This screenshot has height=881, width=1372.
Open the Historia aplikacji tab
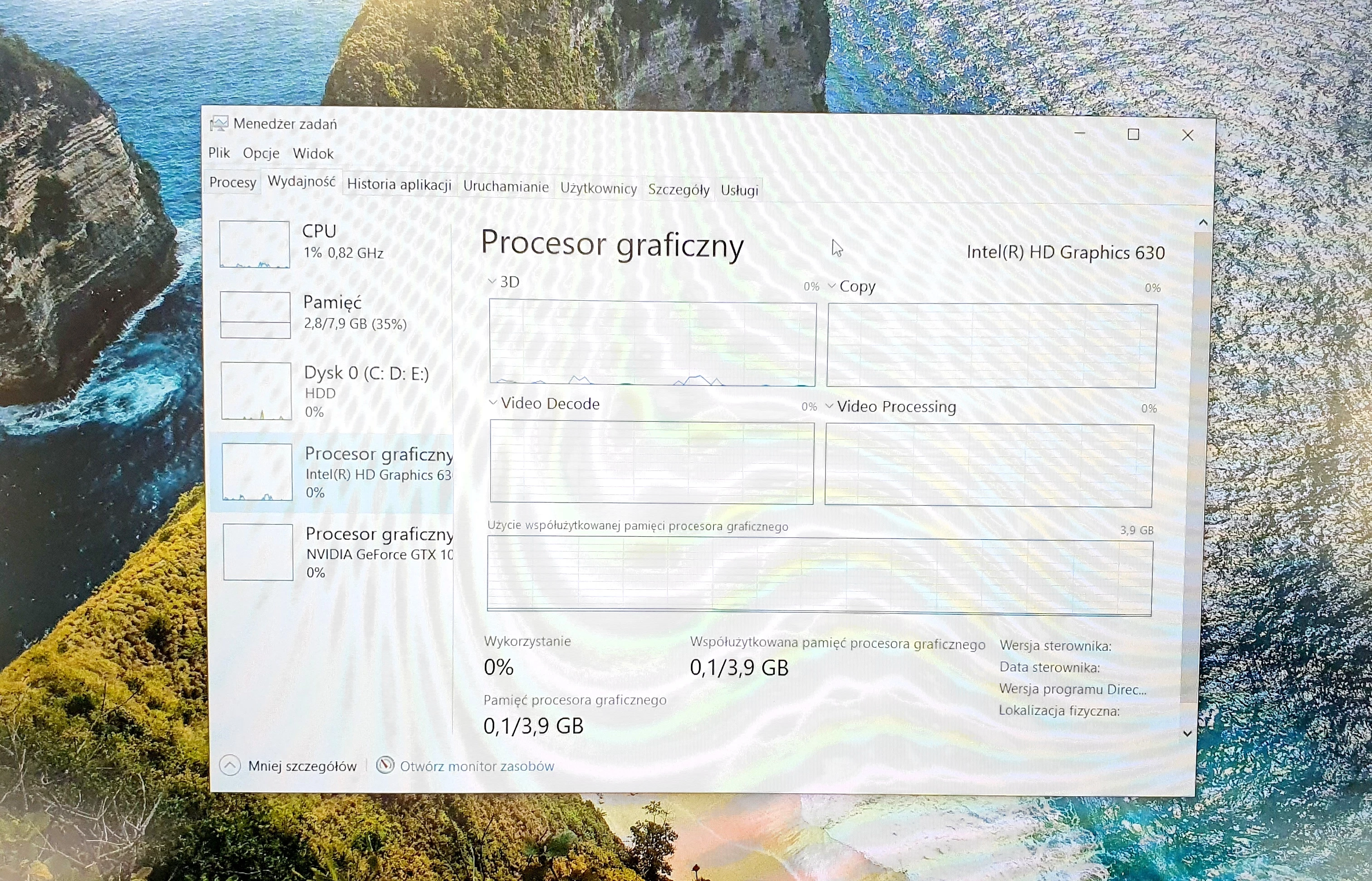click(399, 184)
